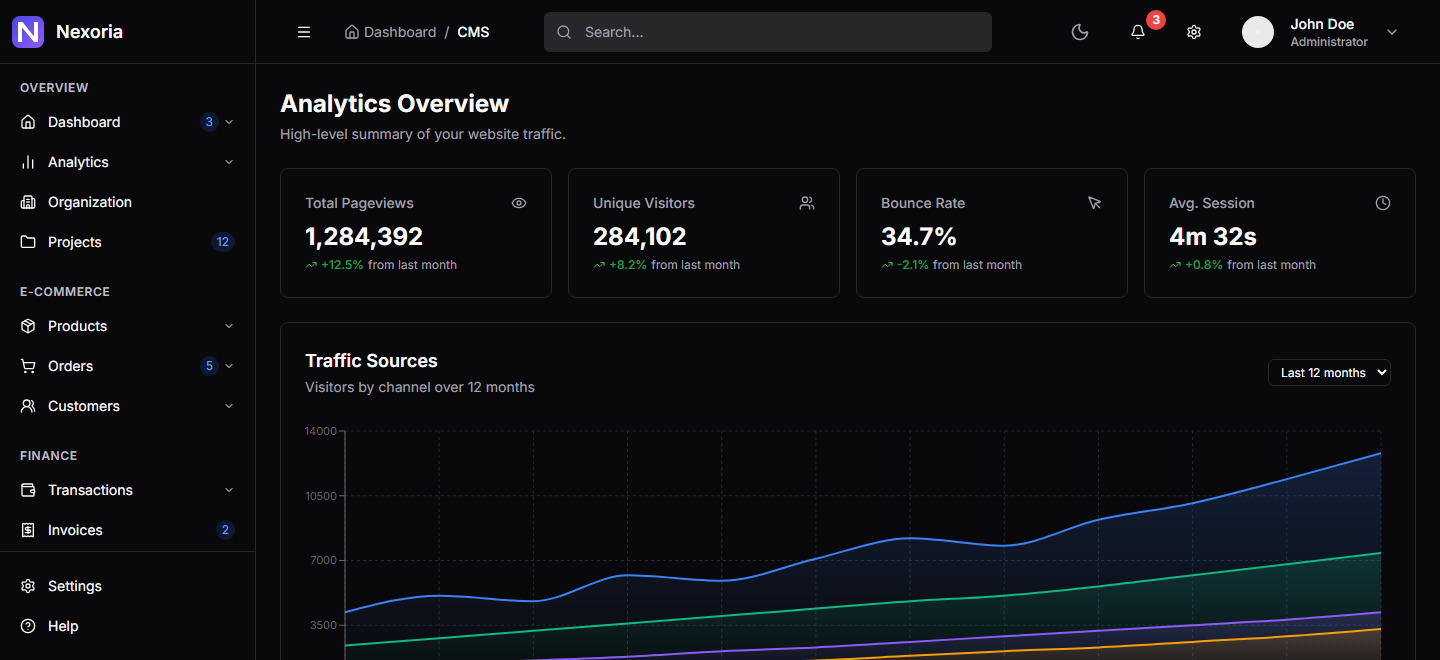This screenshot has height=660, width=1440.
Task: Click the Nexoria brand name
Action: [89, 32]
